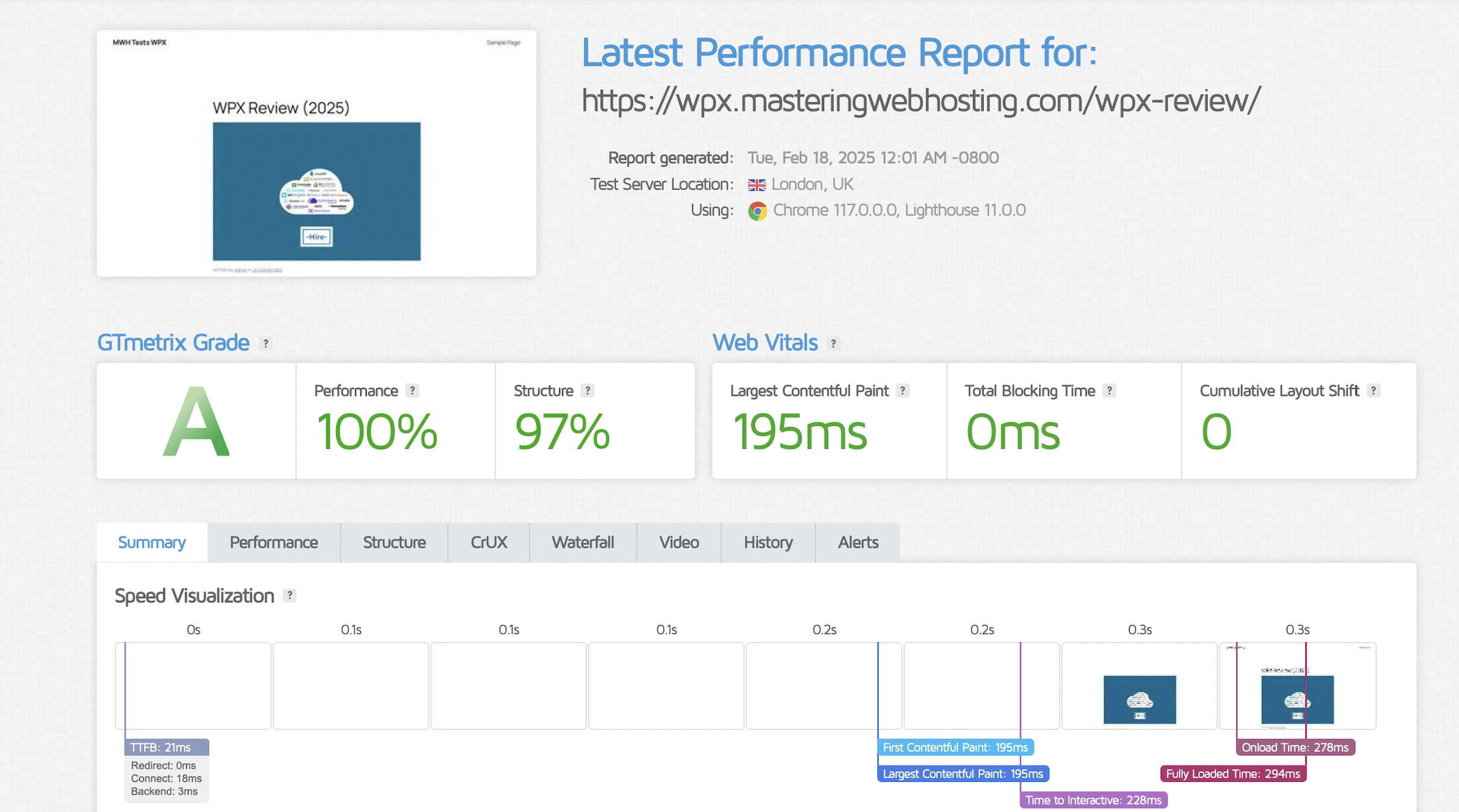Switch to the Performance tab
Viewport: 1459px width, 812px height.
point(273,542)
